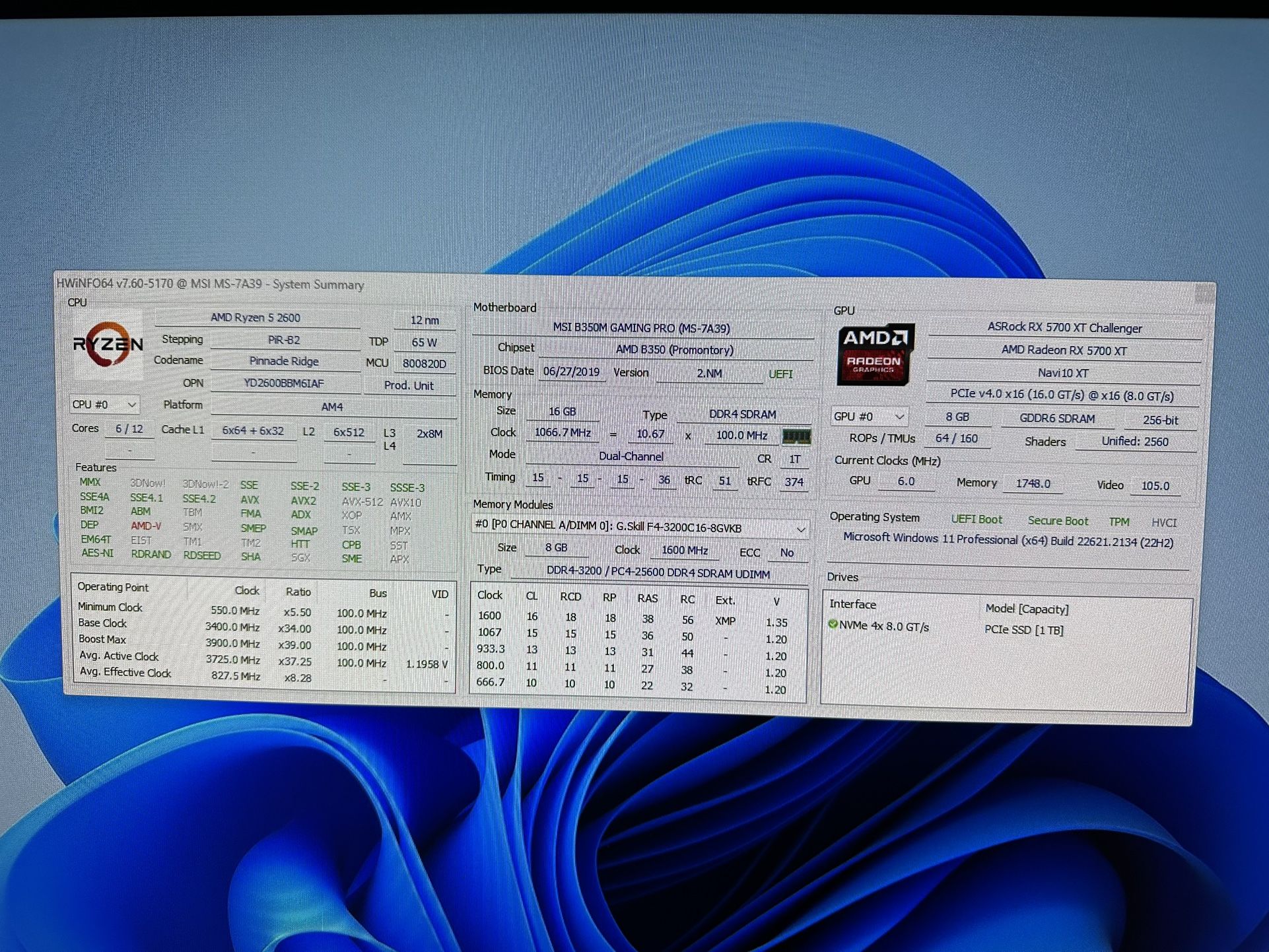Click the L2 cache value 6x512
The height and width of the screenshot is (952, 1269).
click(x=349, y=433)
